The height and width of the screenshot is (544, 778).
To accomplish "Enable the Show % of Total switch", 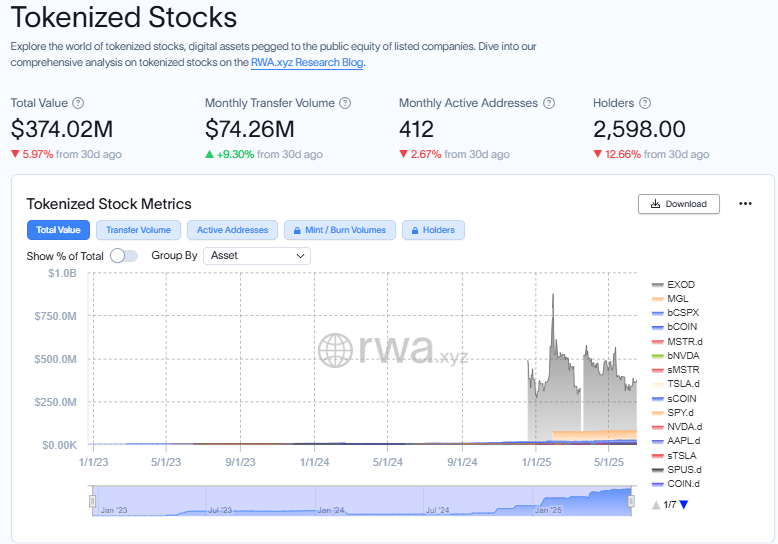I will (124, 256).
